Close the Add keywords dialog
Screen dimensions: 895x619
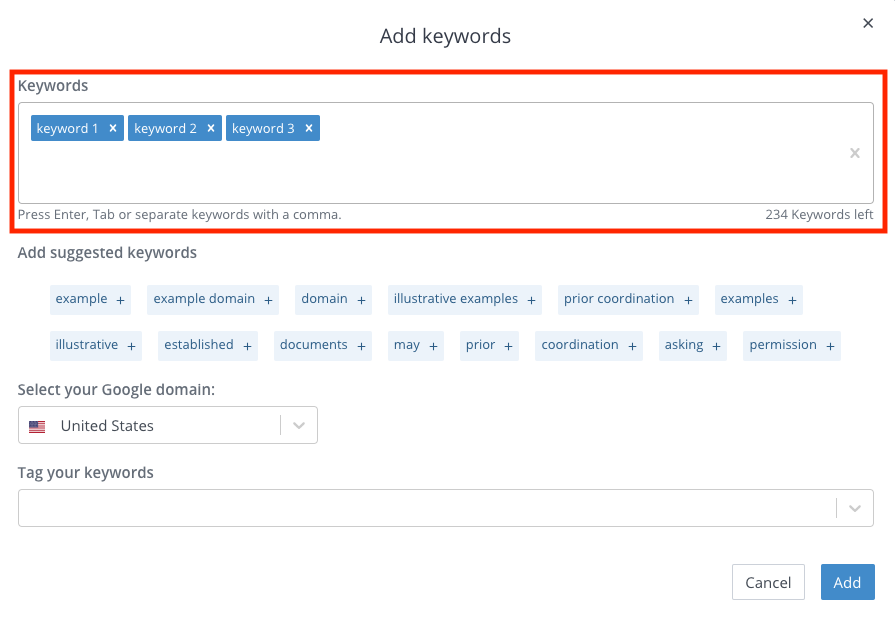(x=868, y=23)
